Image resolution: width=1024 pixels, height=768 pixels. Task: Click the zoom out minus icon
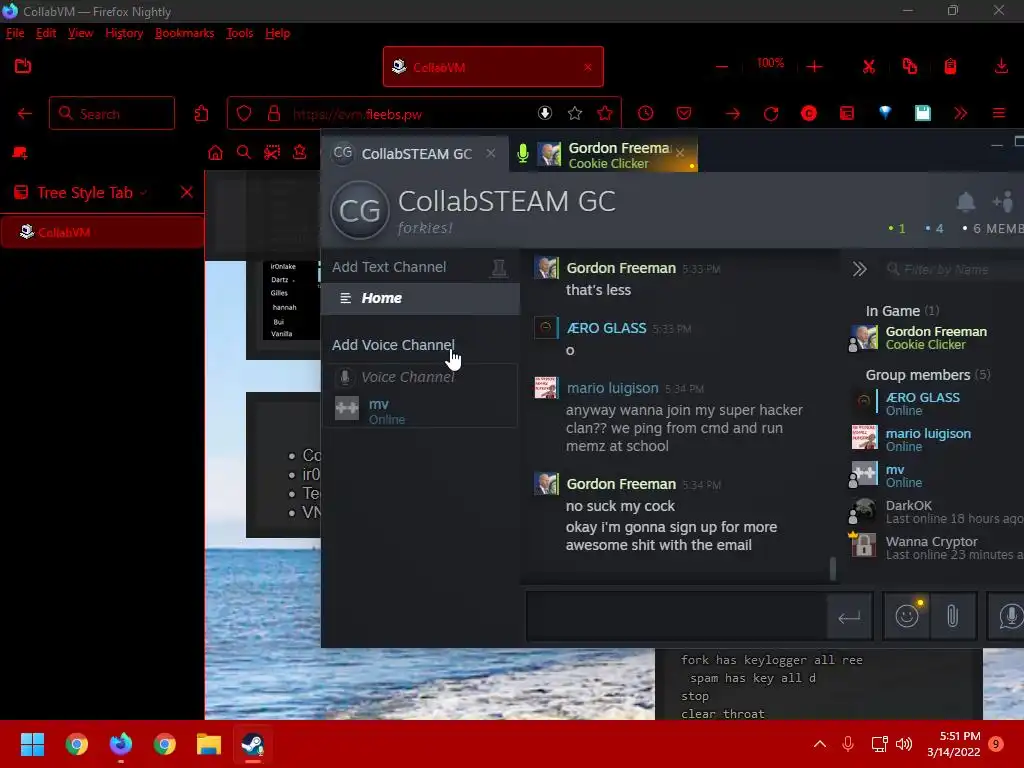722,66
